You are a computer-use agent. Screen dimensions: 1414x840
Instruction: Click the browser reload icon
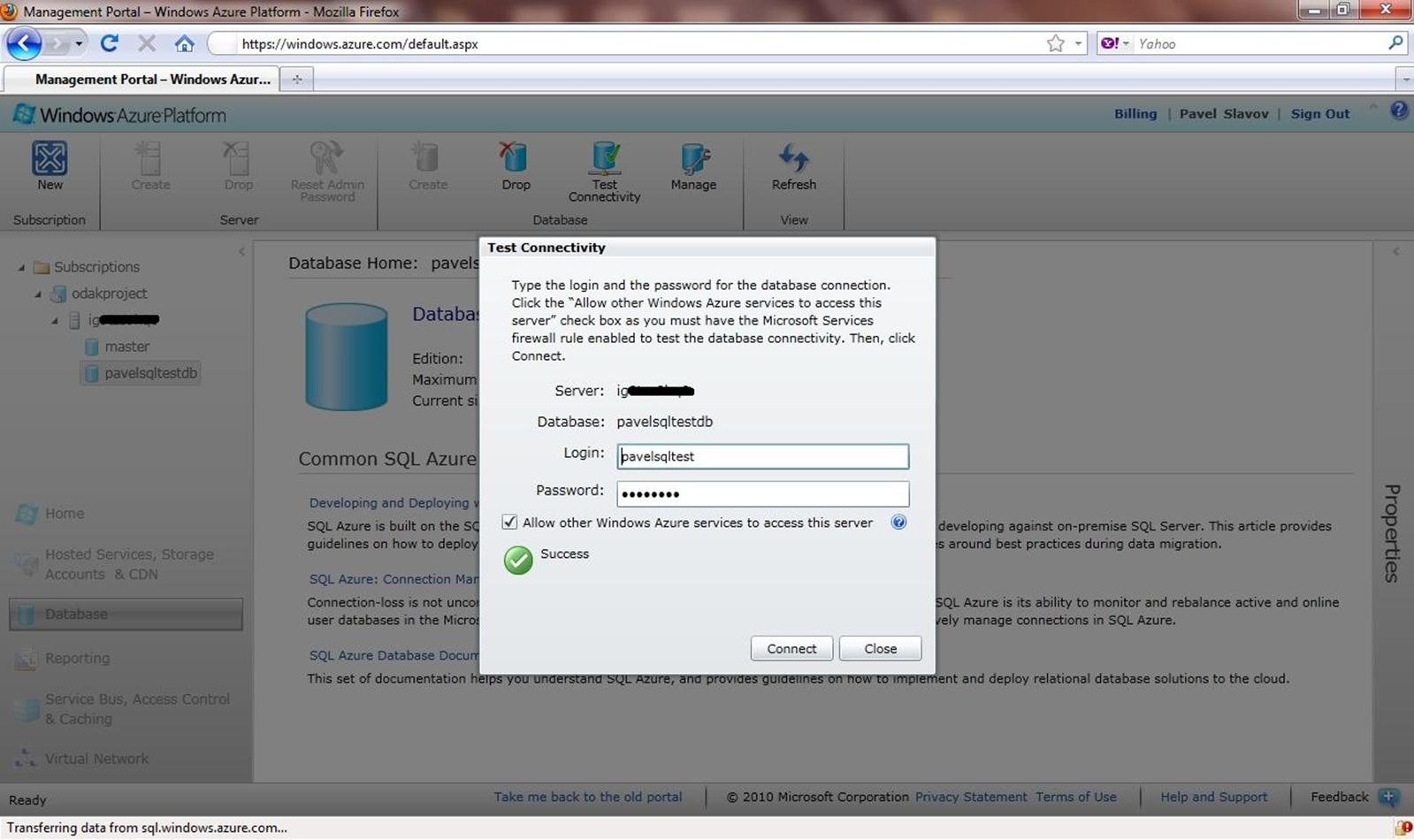[110, 43]
